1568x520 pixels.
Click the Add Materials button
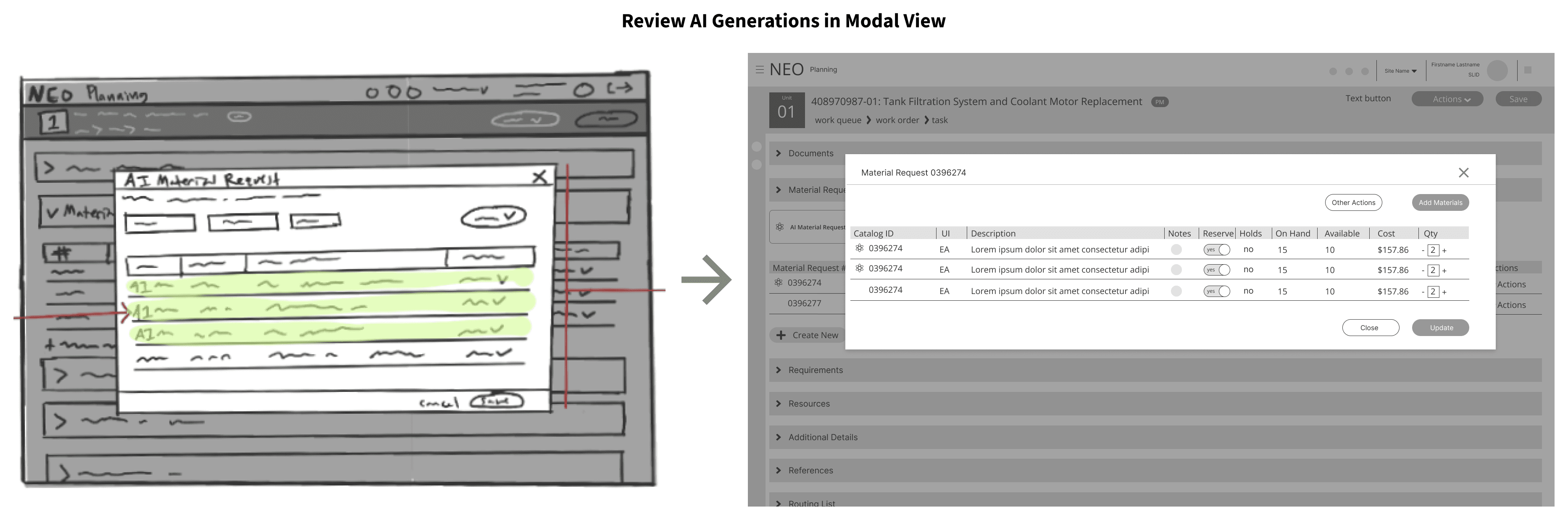pos(1440,202)
